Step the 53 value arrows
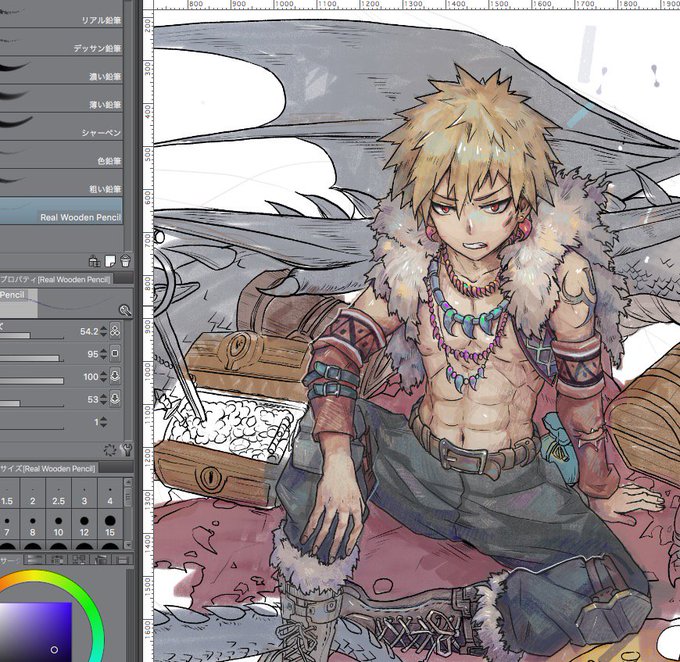The height and width of the screenshot is (662, 680). tap(103, 399)
